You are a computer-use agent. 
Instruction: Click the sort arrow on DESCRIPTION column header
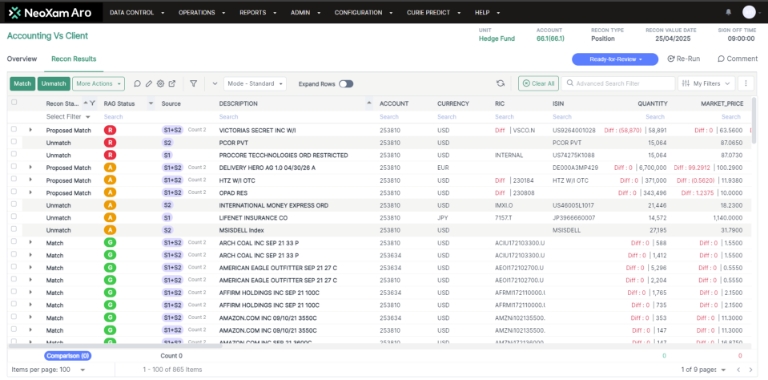coord(369,103)
